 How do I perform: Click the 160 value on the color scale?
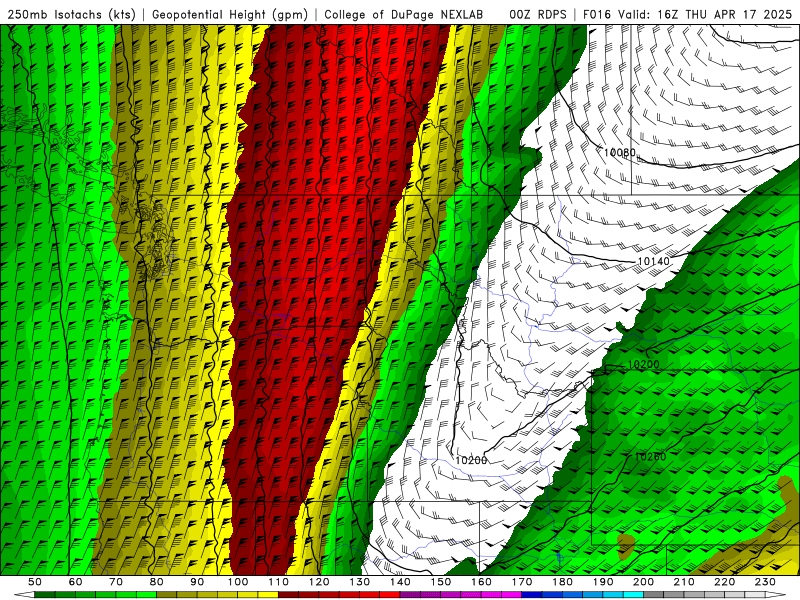pos(482,582)
